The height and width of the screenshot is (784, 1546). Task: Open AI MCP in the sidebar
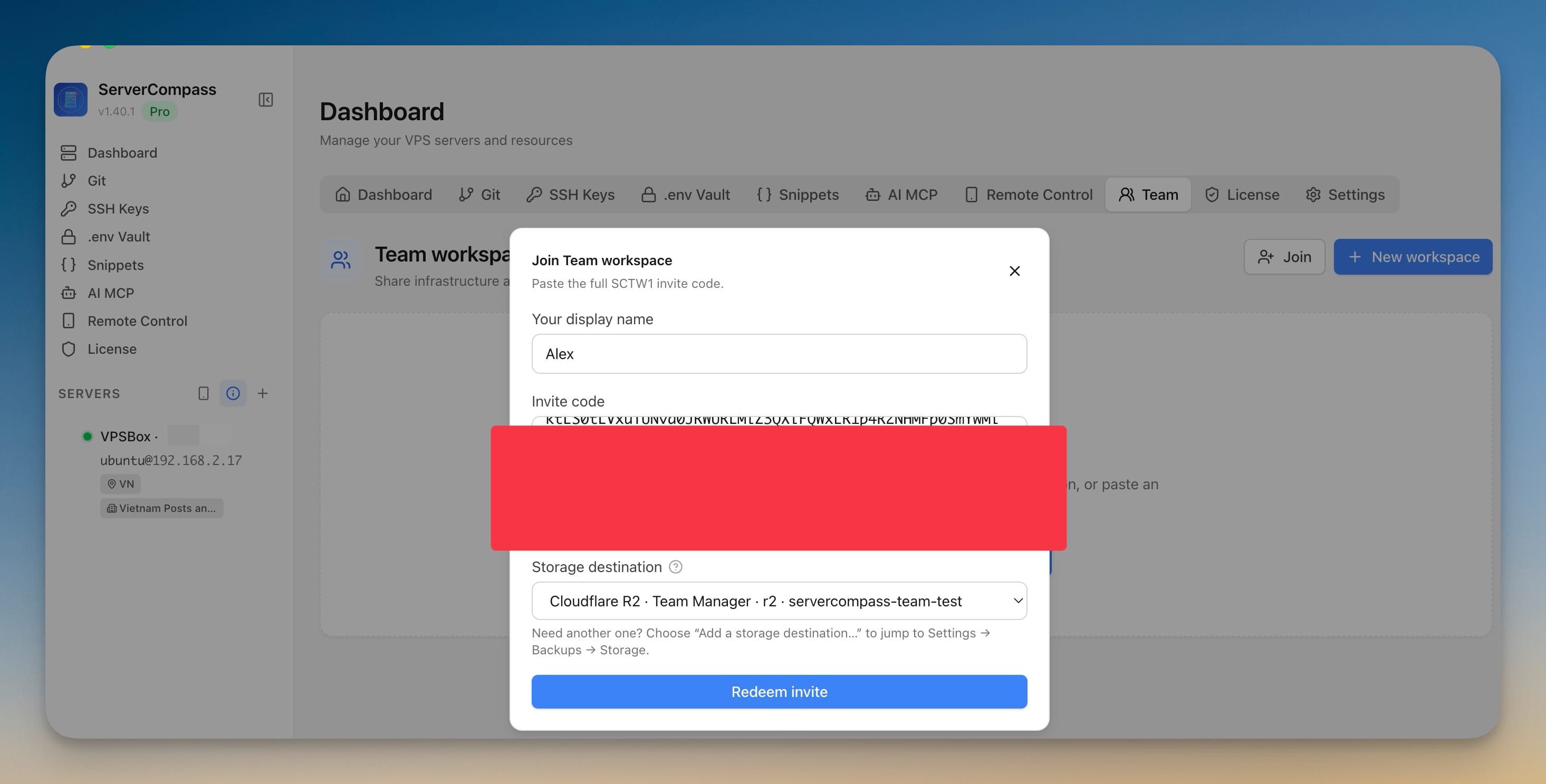coord(97,293)
